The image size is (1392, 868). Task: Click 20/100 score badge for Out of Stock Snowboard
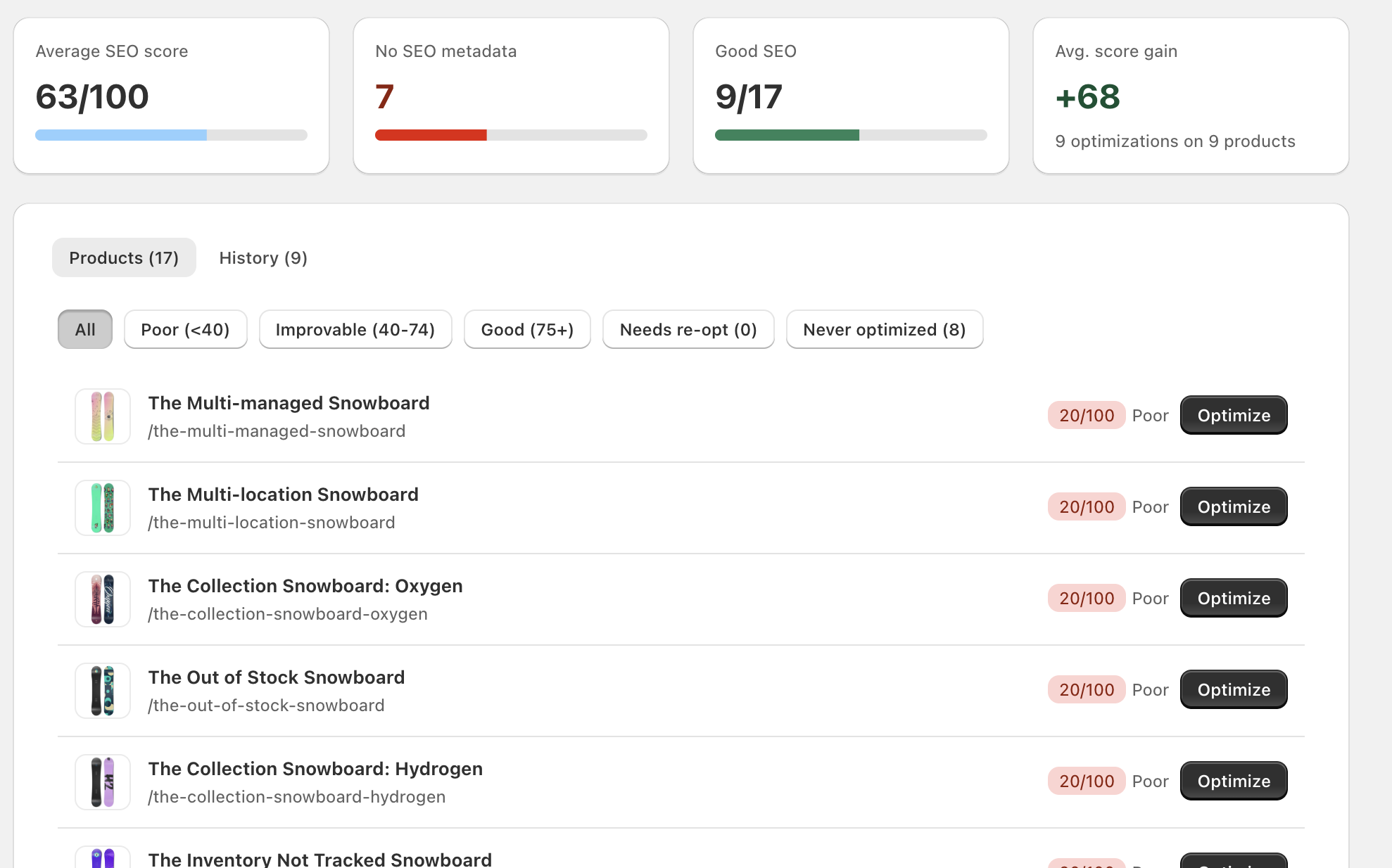pos(1087,689)
